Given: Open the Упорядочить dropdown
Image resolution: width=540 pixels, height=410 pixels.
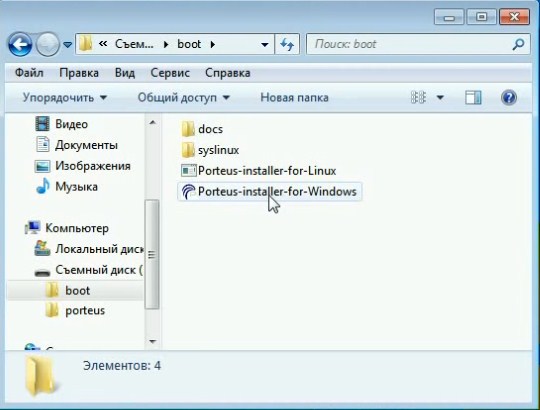Looking at the screenshot, I should [x=65, y=98].
